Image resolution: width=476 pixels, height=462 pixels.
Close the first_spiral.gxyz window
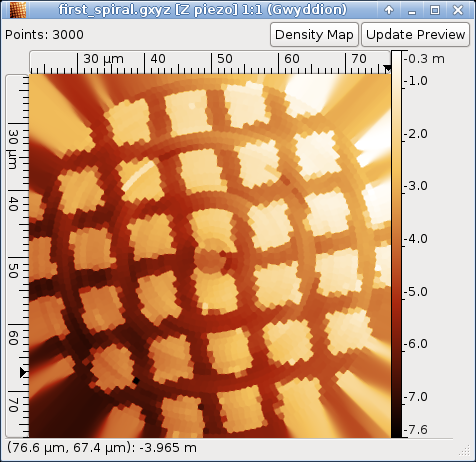[458, 10]
